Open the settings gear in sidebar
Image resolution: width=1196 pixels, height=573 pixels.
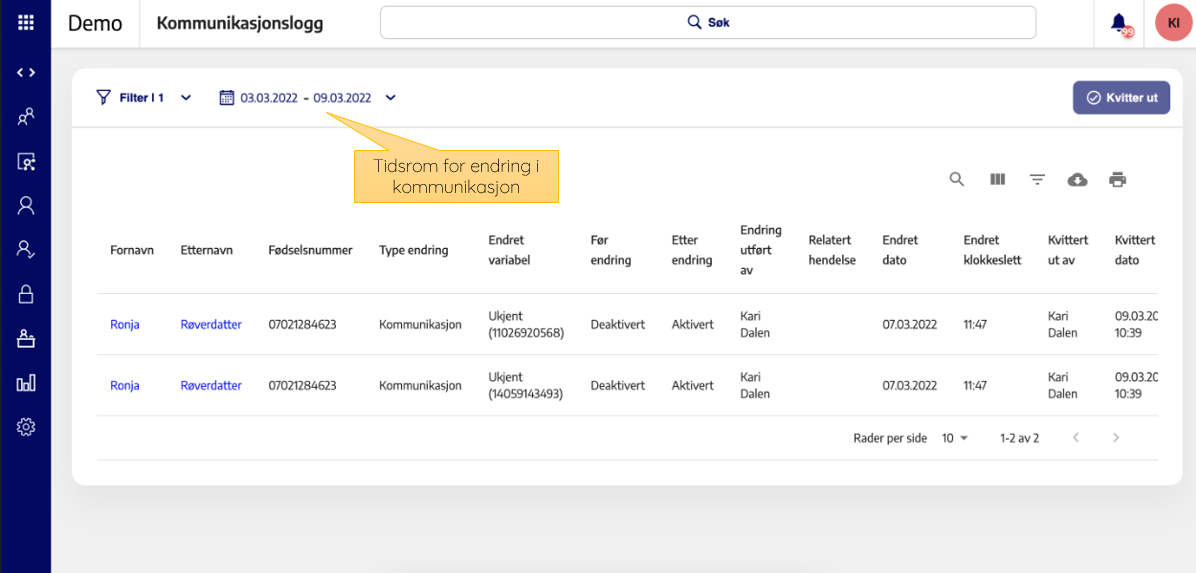click(x=26, y=427)
